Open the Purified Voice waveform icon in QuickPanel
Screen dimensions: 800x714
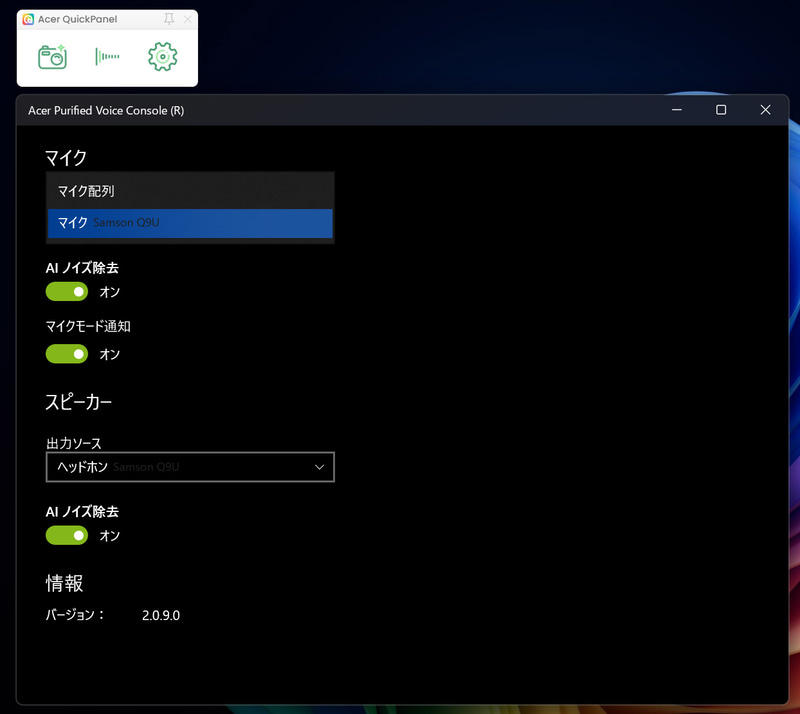(107, 57)
